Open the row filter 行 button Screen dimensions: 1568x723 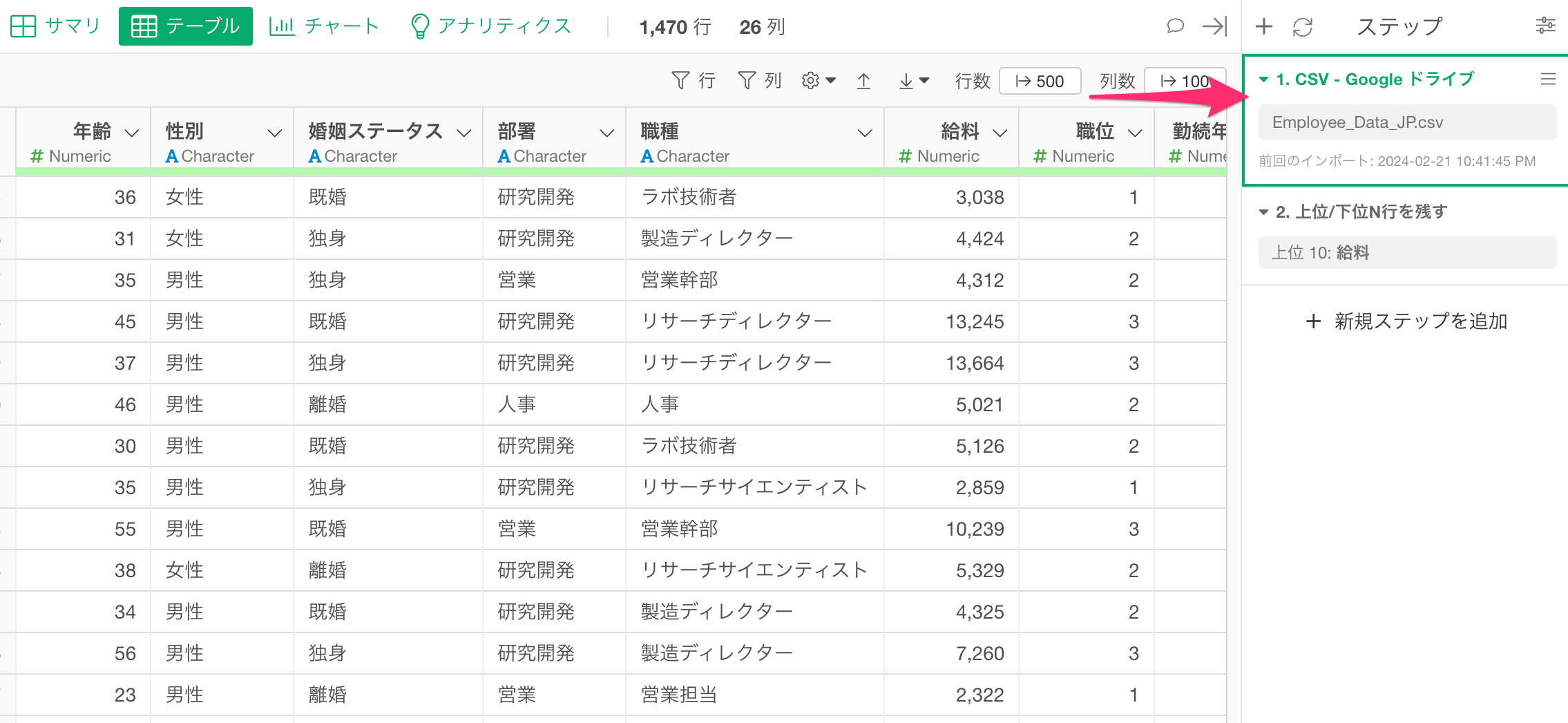(694, 81)
